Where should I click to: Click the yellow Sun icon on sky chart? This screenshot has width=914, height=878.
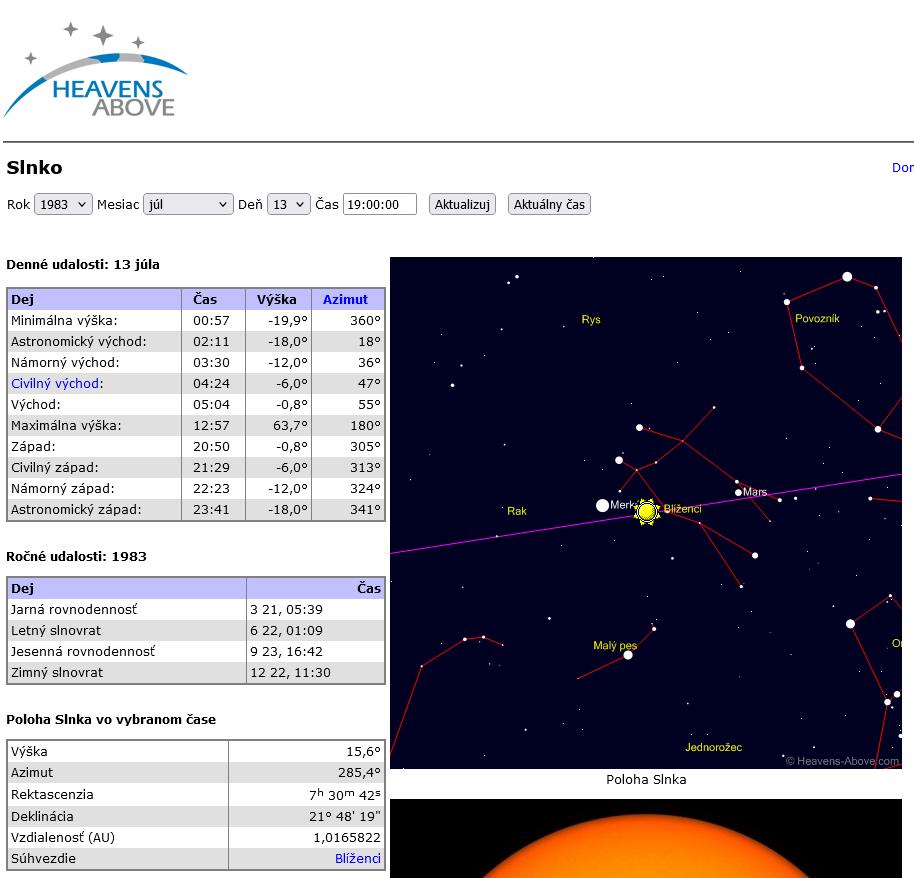tap(646, 511)
